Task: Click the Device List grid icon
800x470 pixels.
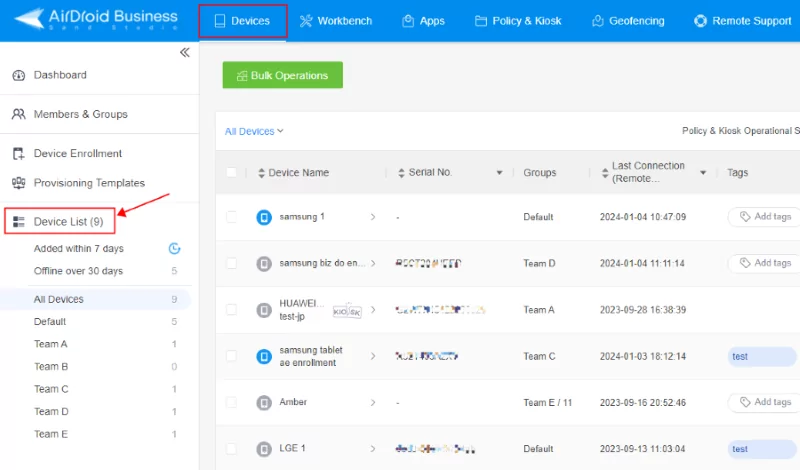Action: coord(19,221)
